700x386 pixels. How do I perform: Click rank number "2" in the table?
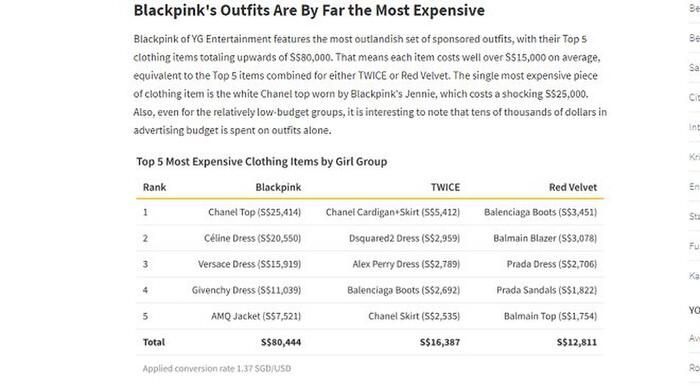(x=145, y=238)
